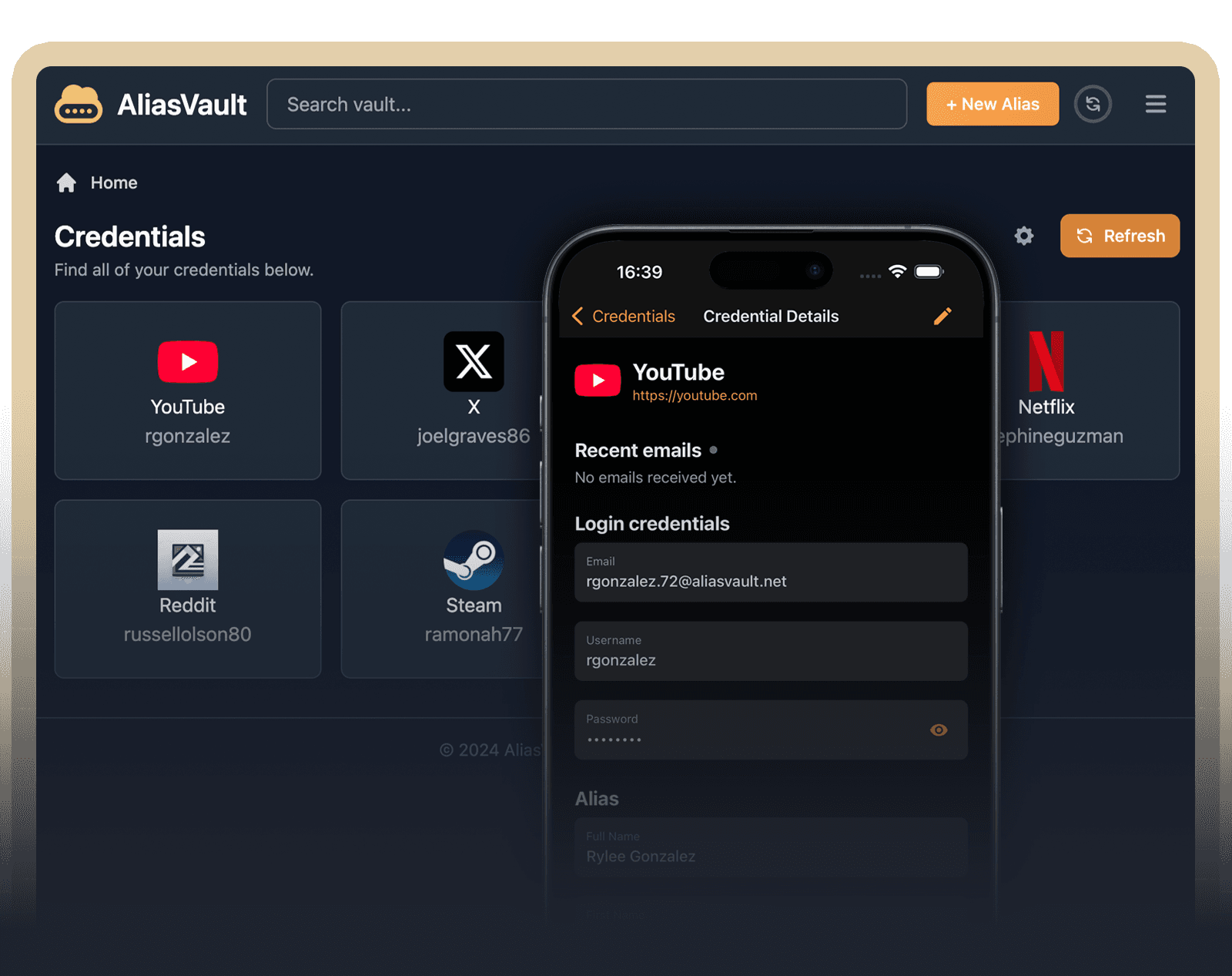
Task: Open the settings gear above the credentials grid
Action: pyautogui.click(x=1024, y=236)
